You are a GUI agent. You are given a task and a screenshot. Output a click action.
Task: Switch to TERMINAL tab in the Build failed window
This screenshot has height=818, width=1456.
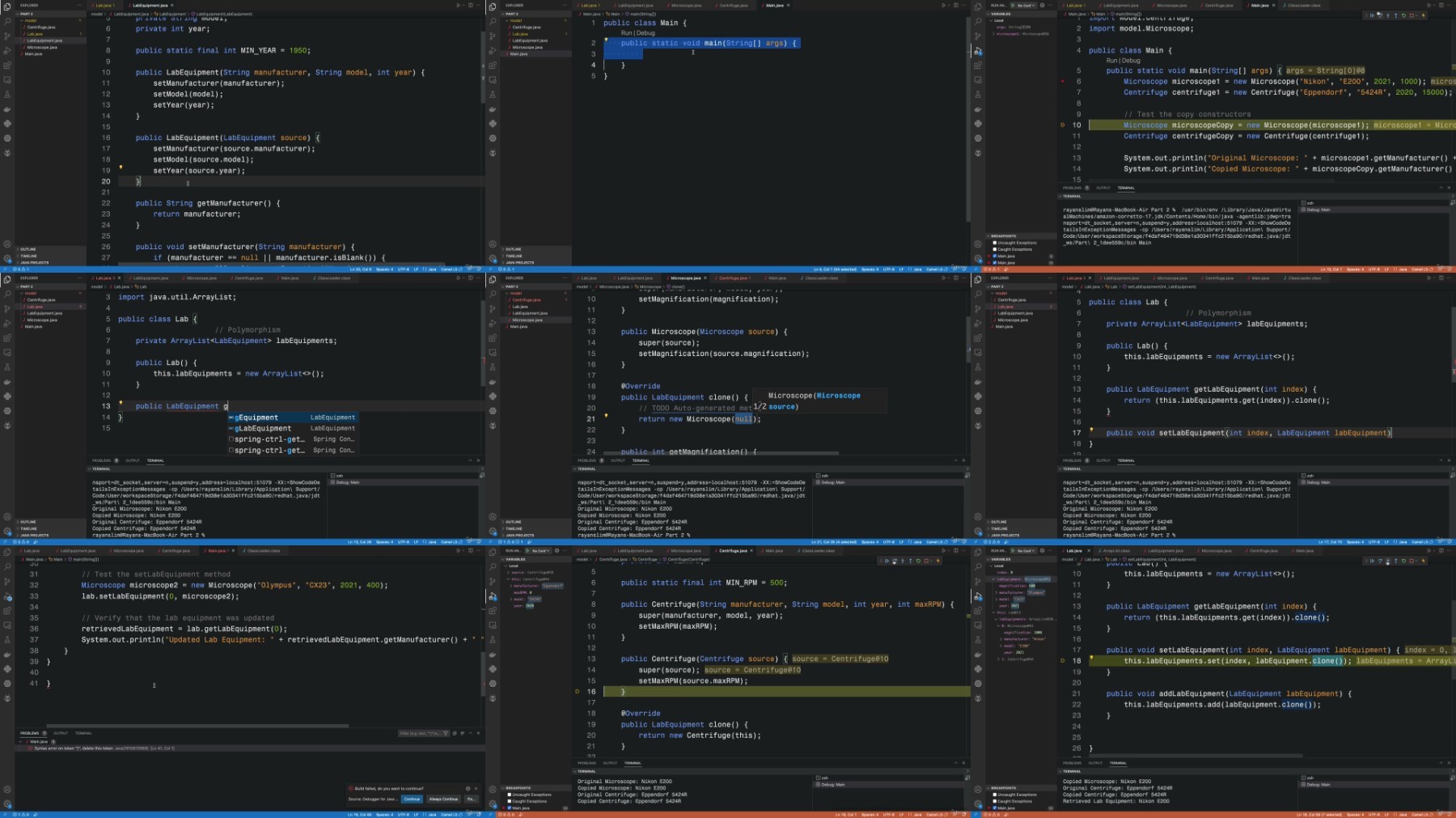[x=83, y=733]
